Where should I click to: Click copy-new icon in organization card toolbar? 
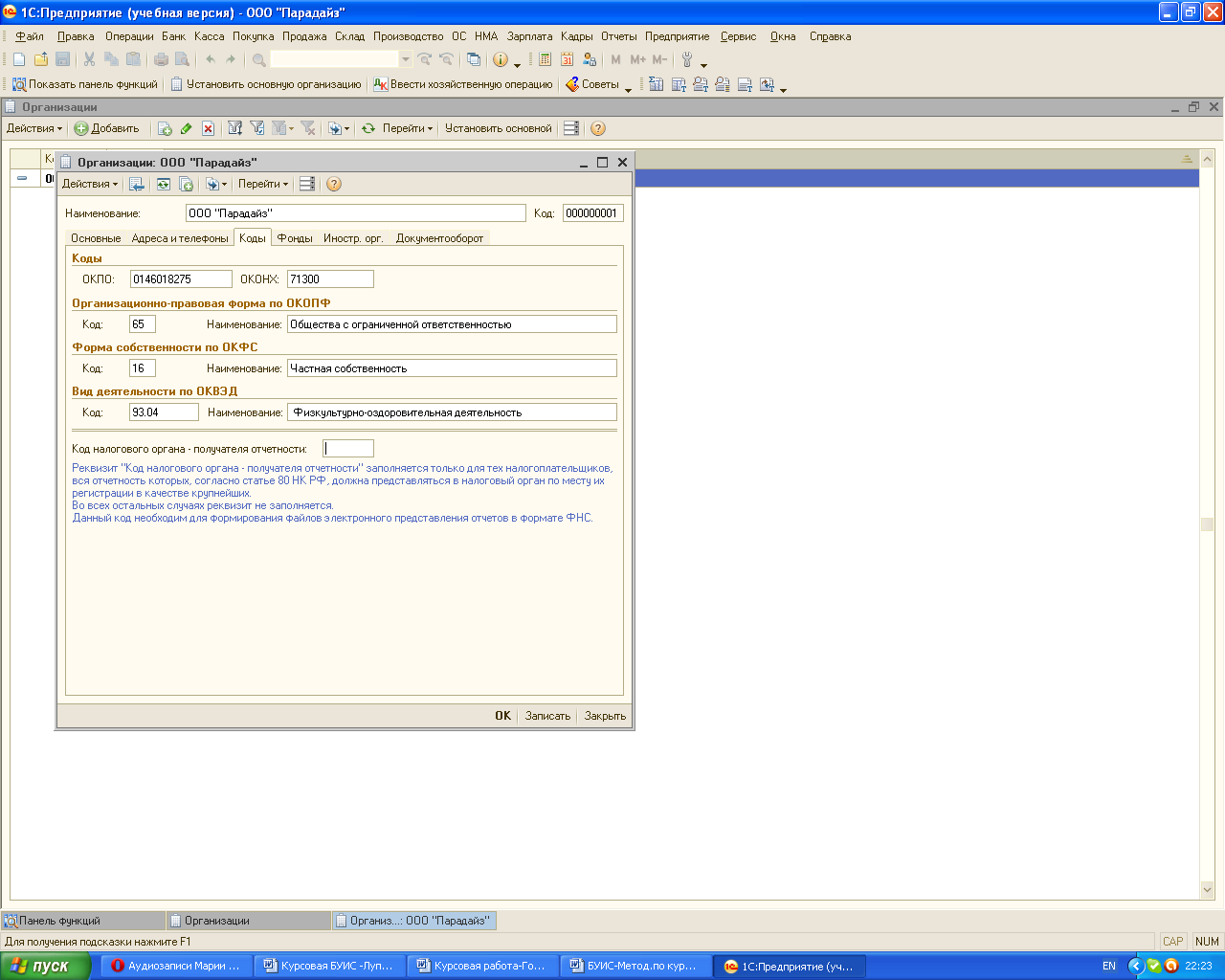[x=187, y=184]
